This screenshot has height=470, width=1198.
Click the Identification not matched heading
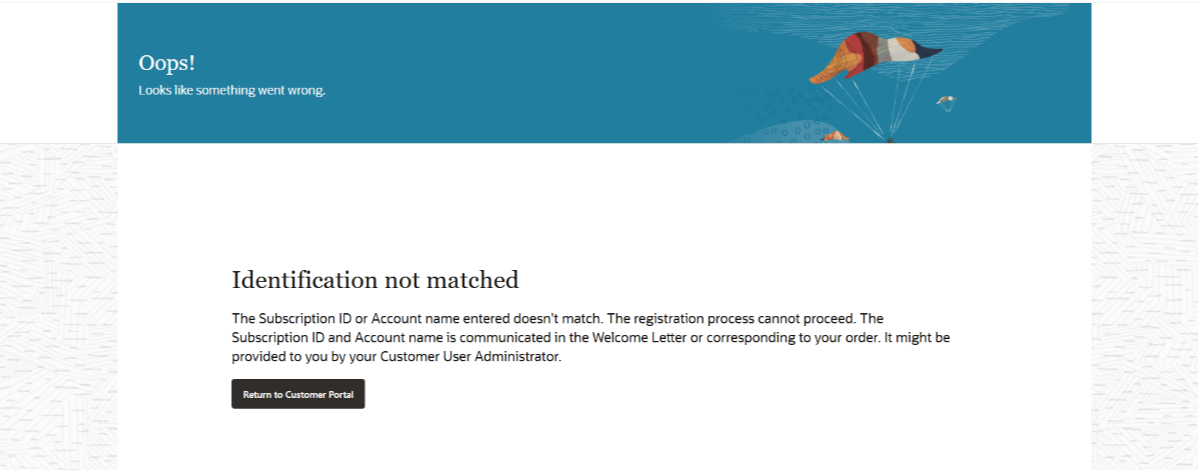(375, 280)
